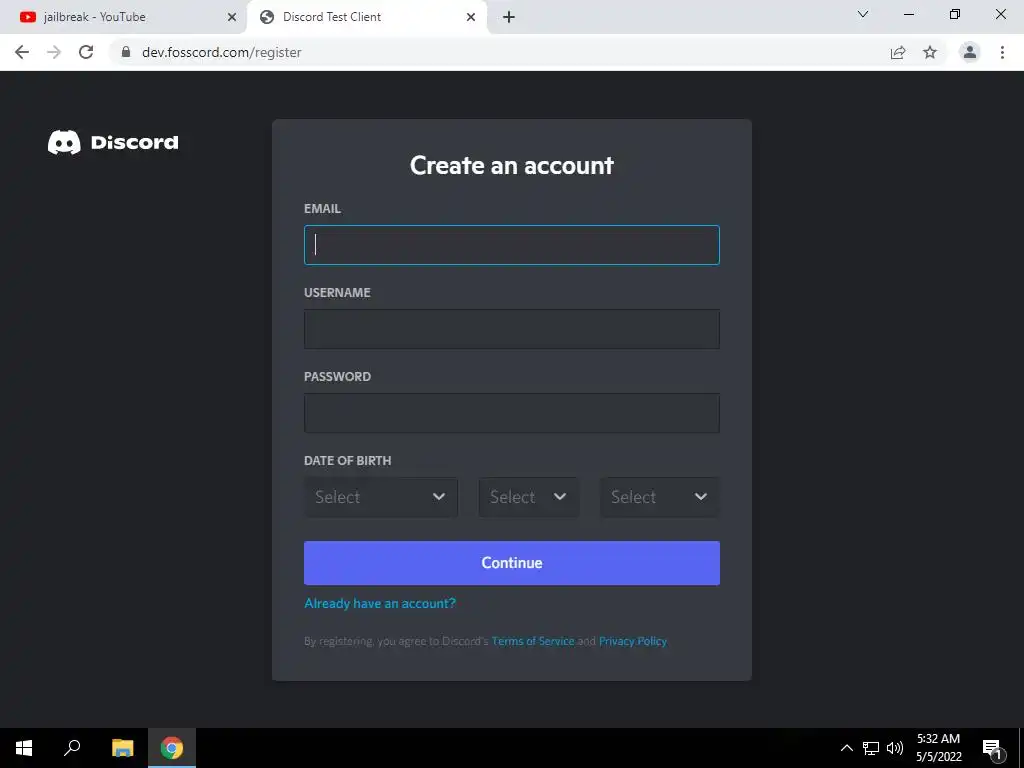The image size is (1024, 768).
Task: Open File Explorer from the taskbar
Action: (122, 748)
